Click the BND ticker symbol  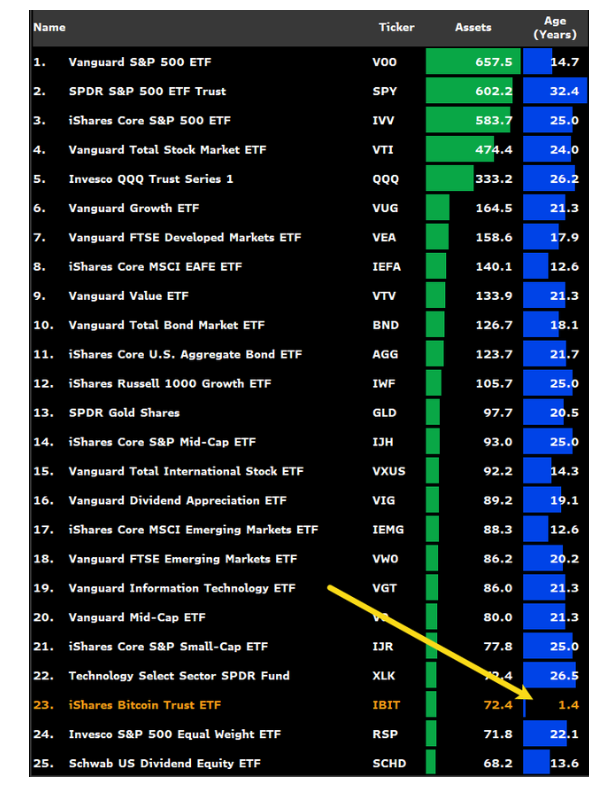(385, 325)
